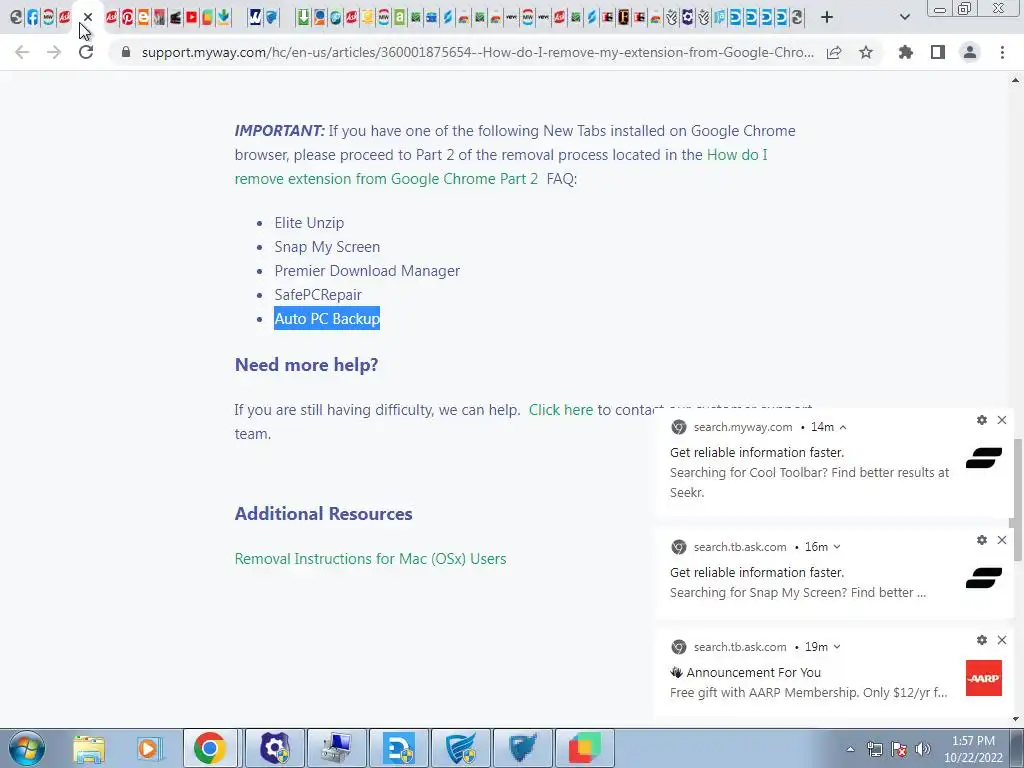Open dark blue shield taskbar app

pos(523,748)
